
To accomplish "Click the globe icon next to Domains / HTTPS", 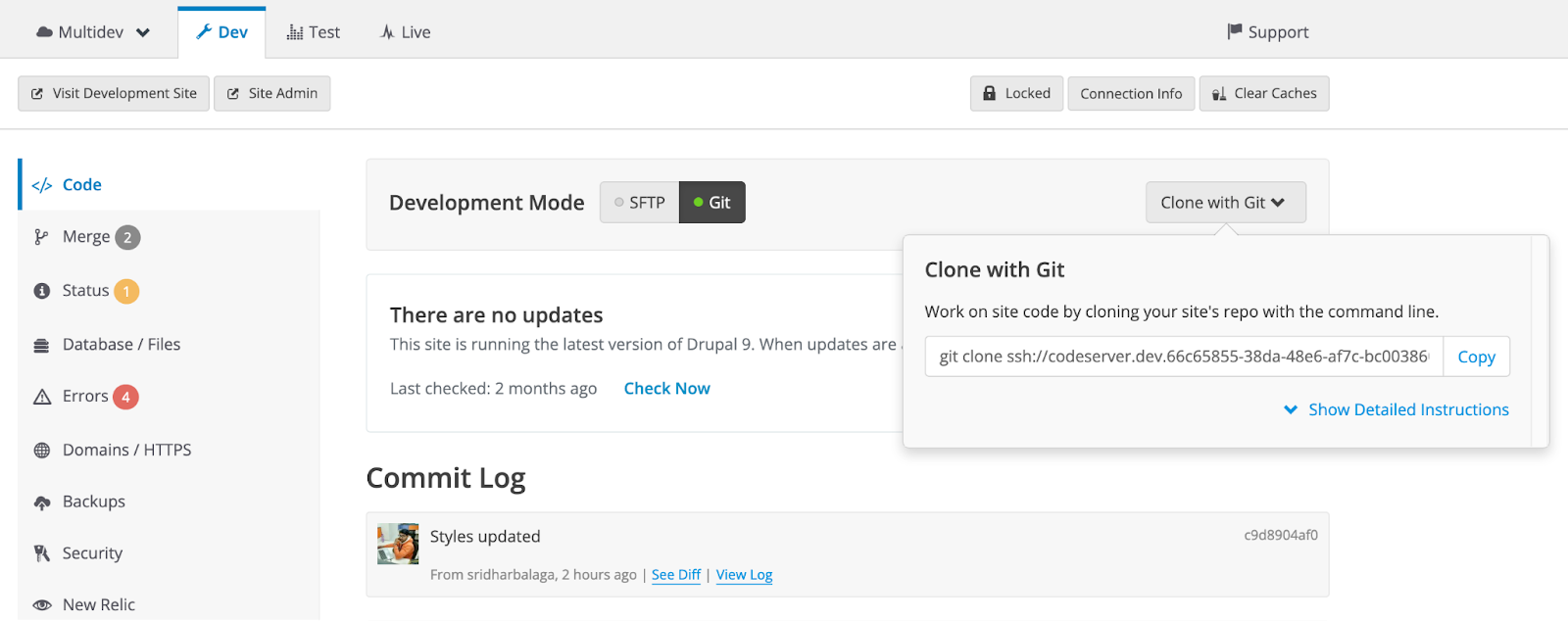I will (41, 451).
